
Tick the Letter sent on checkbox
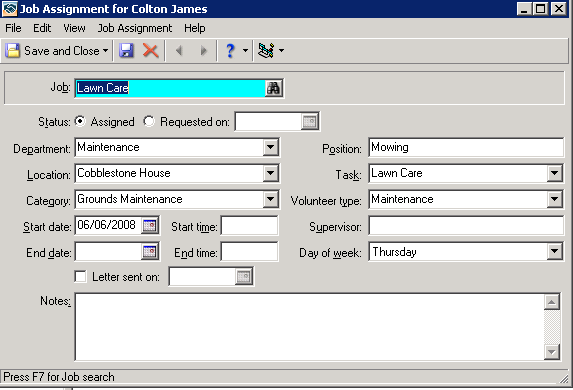pos(80,276)
